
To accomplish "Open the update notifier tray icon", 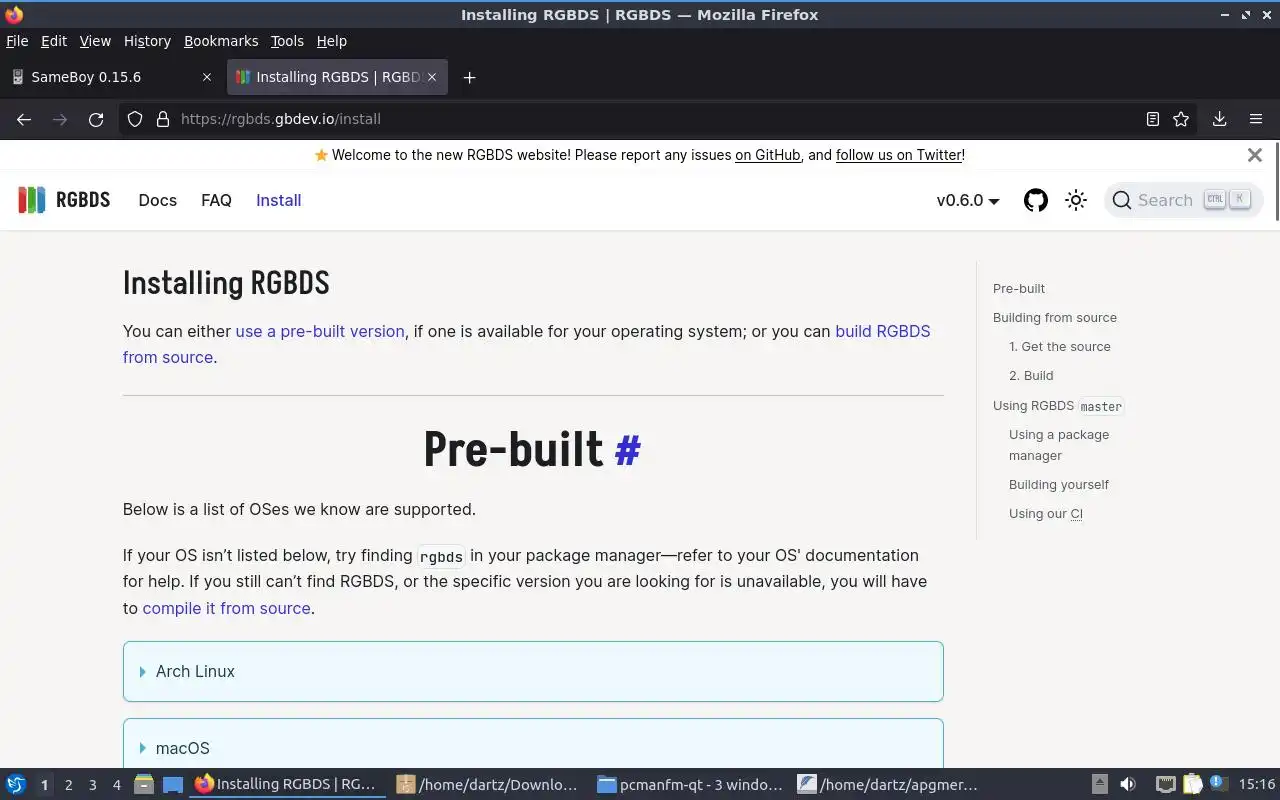I will click(x=1218, y=784).
